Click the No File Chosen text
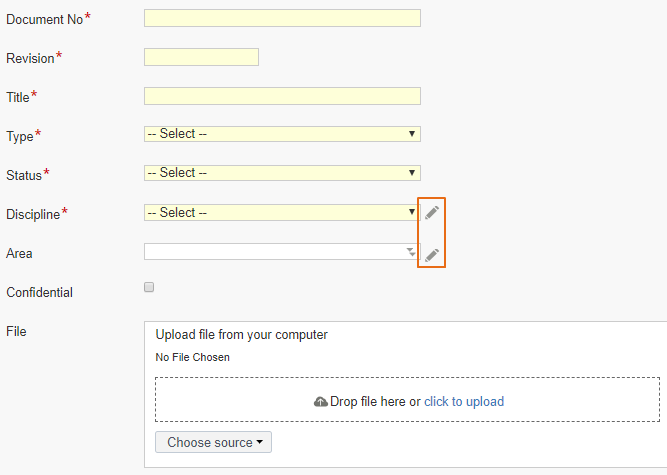667x475 pixels. tap(193, 357)
